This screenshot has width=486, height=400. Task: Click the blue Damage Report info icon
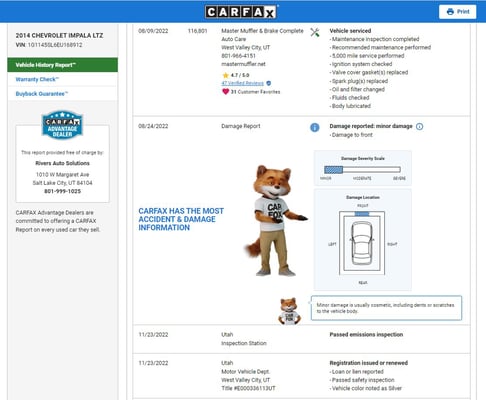point(315,127)
